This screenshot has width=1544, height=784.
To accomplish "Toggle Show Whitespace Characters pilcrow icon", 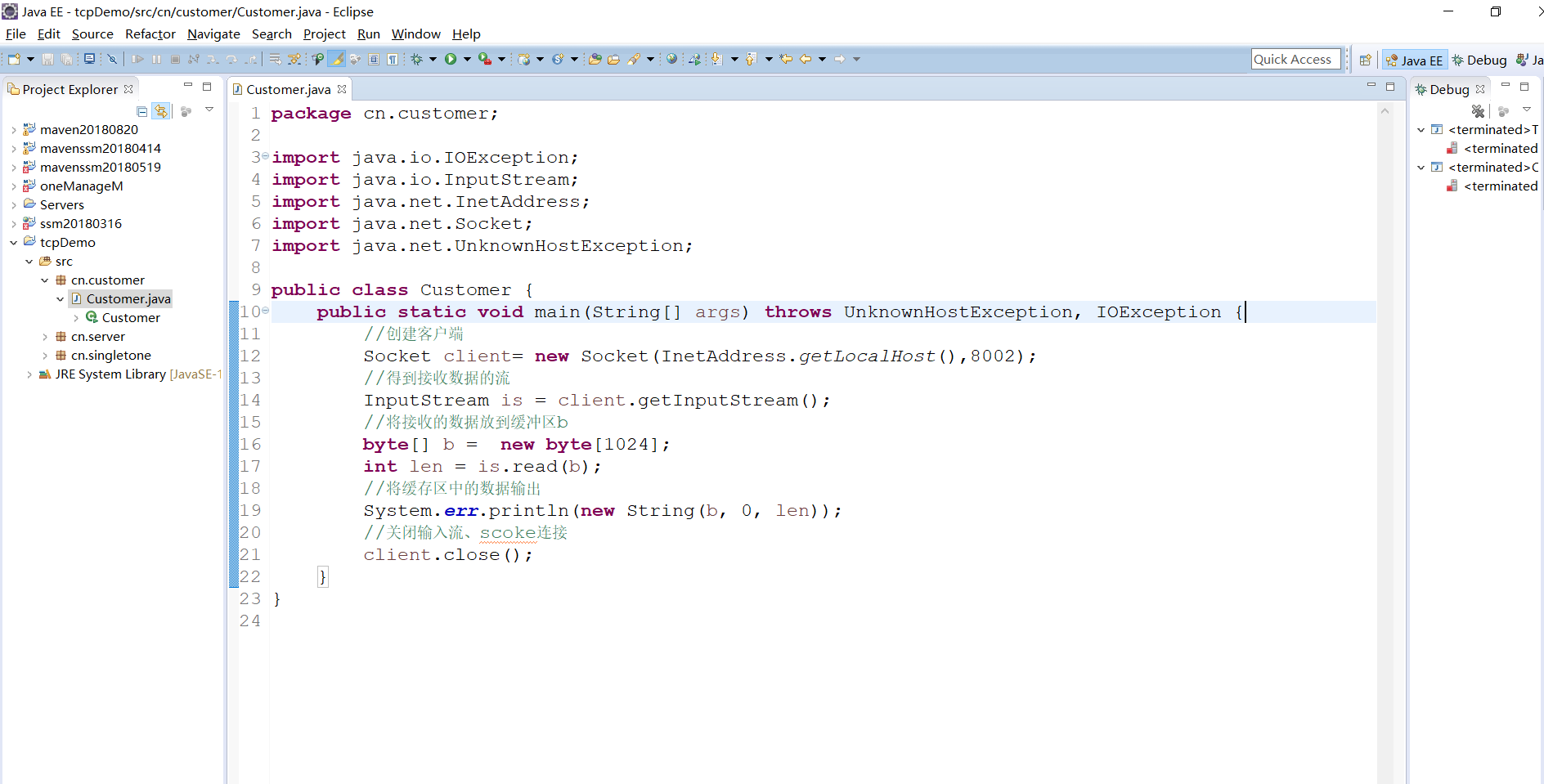I will point(393,59).
